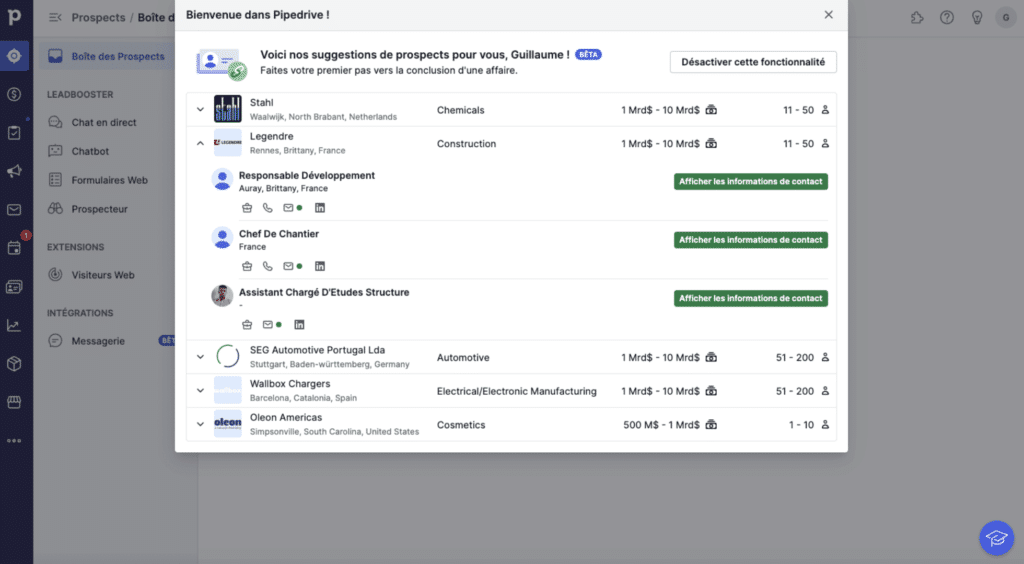Screen dimensions: 1024x564
Task: Close the Bienvenue dans Pipedrive dialog
Action: coord(828,14)
